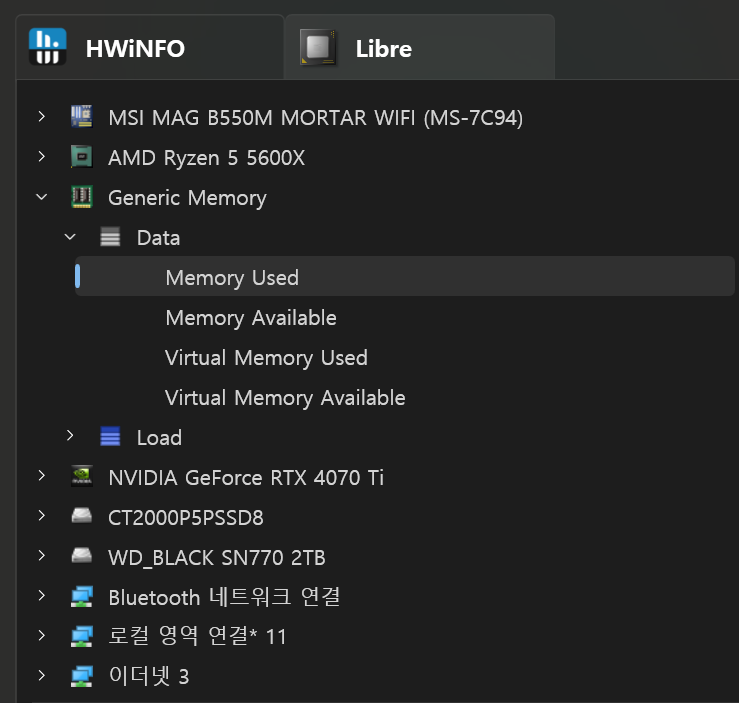The height and width of the screenshot is (703, 739).
Task: Select the Load group label
Action: tap(159, 438)
